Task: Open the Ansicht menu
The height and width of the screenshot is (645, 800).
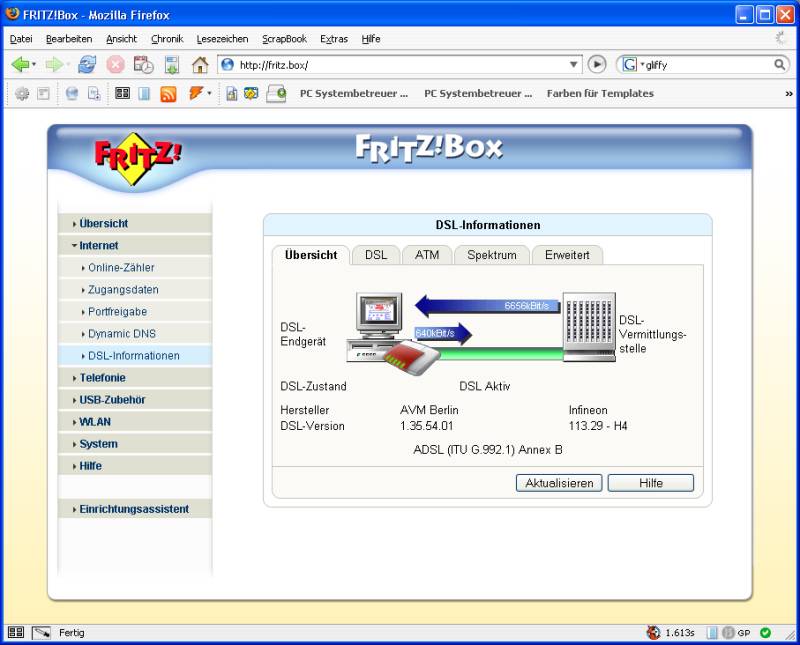Action: click(121, 39)
